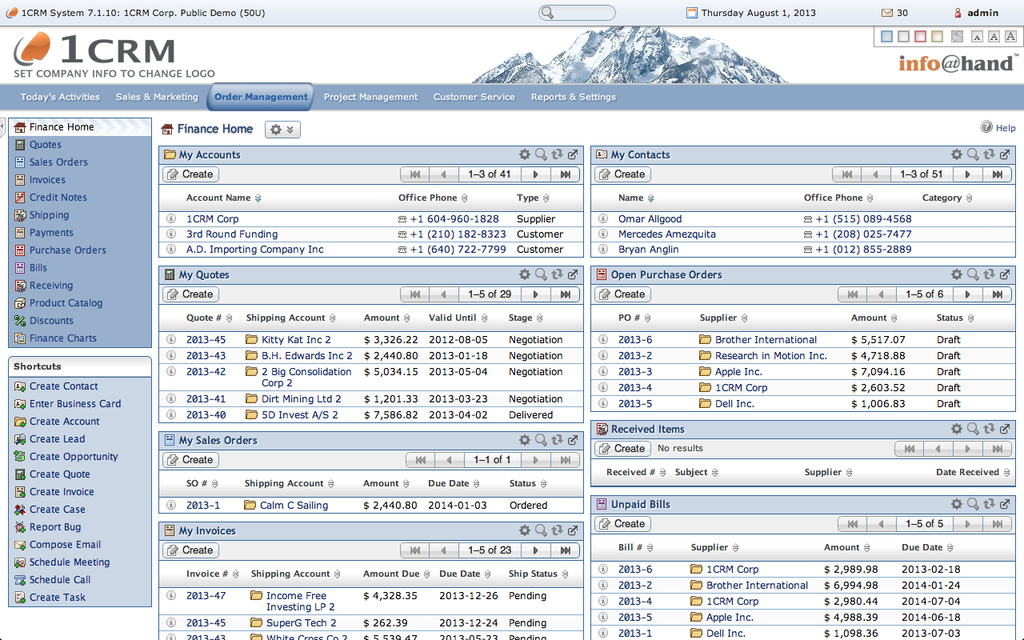Open Finance Charts in sidebar

point(63,338)
